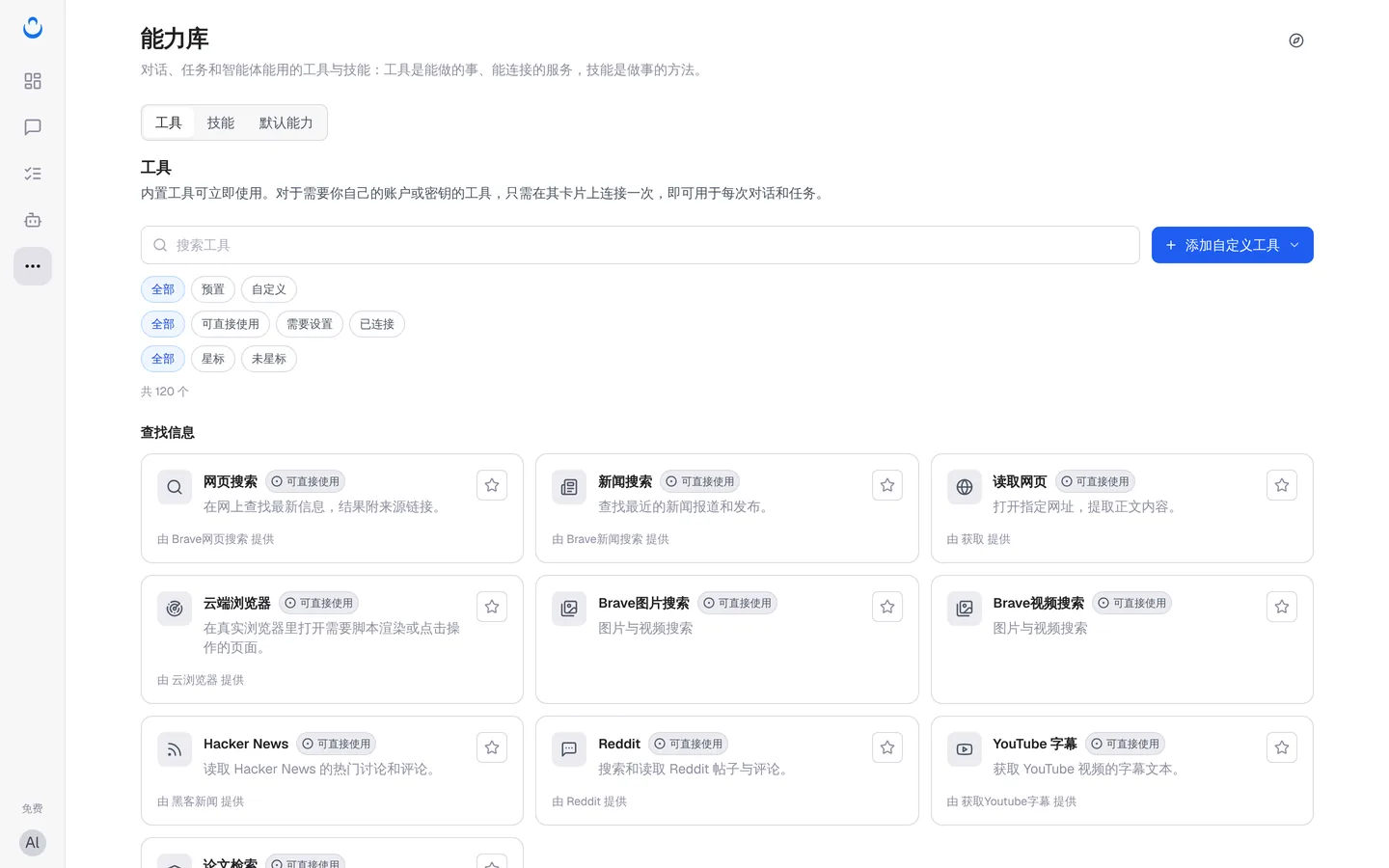Switch to the 技能 tab
This screenshot has width=1389, height=868.
(x=221, y=122)
